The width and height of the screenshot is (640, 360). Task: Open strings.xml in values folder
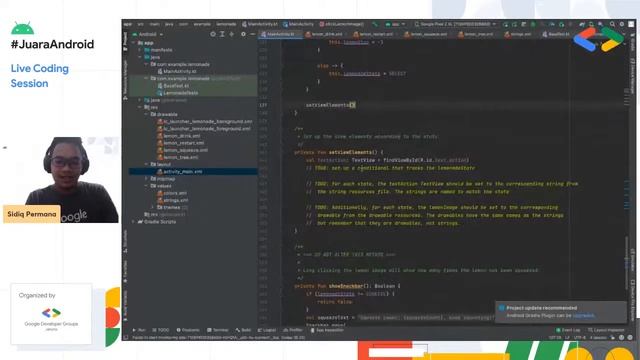click(x=173, y=200)
